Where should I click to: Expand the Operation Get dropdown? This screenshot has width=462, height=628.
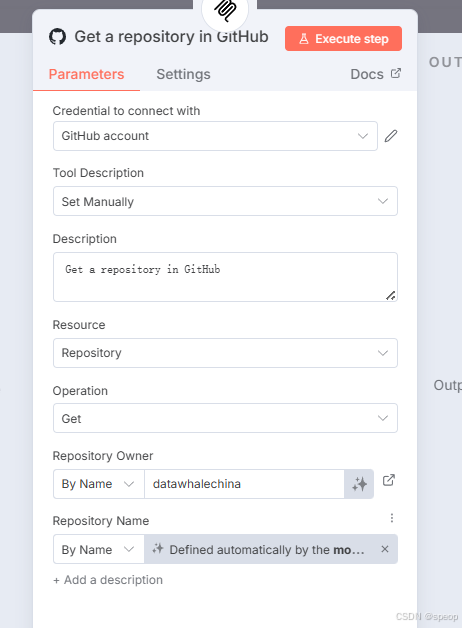225,418
